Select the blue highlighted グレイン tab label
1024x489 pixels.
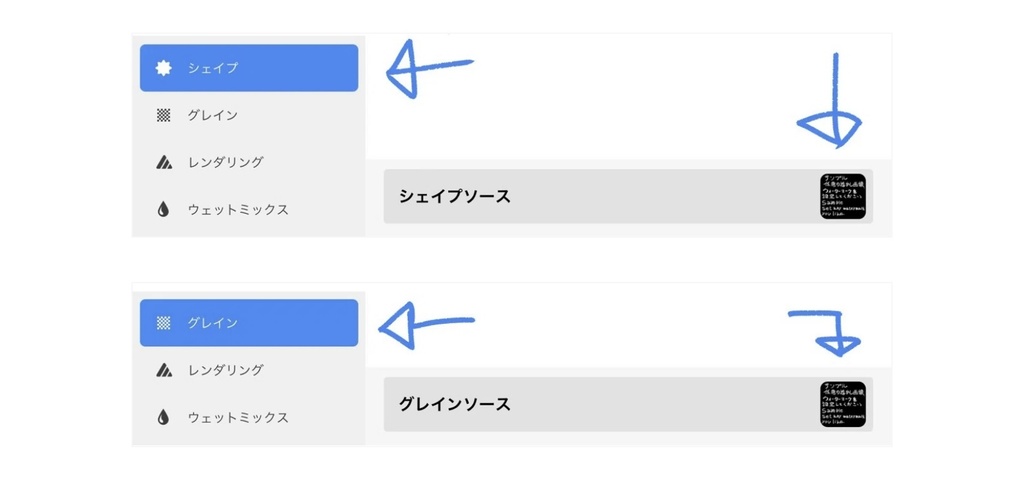213,323
